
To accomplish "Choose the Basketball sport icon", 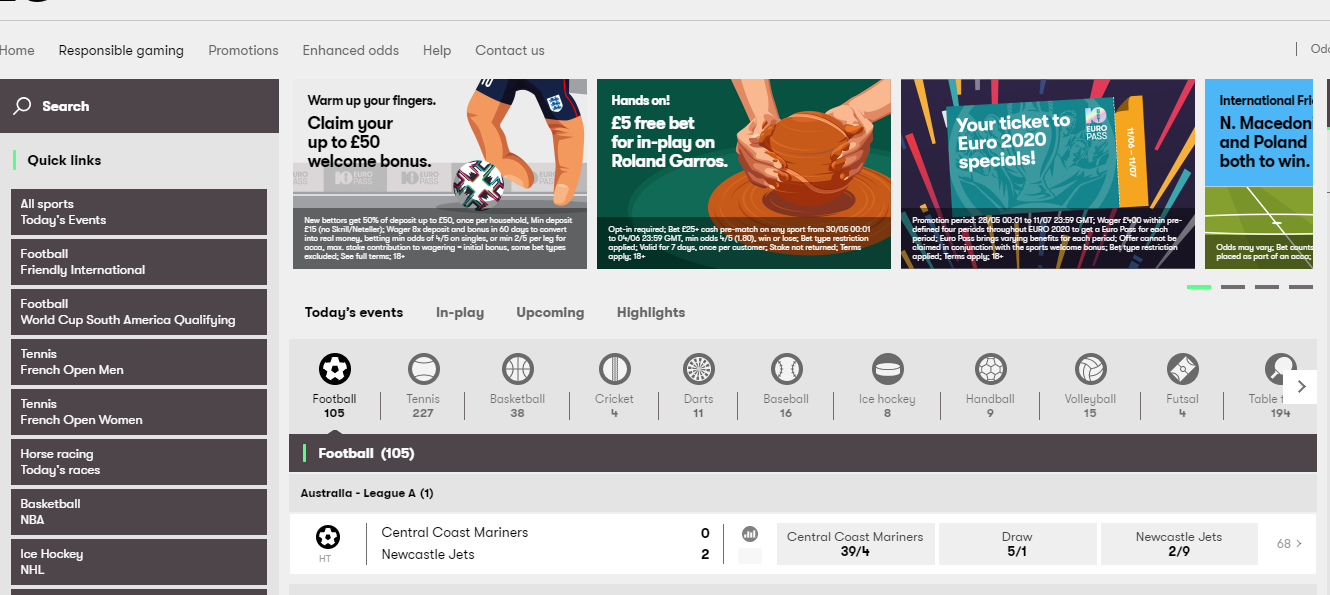I will click(517, 371).
